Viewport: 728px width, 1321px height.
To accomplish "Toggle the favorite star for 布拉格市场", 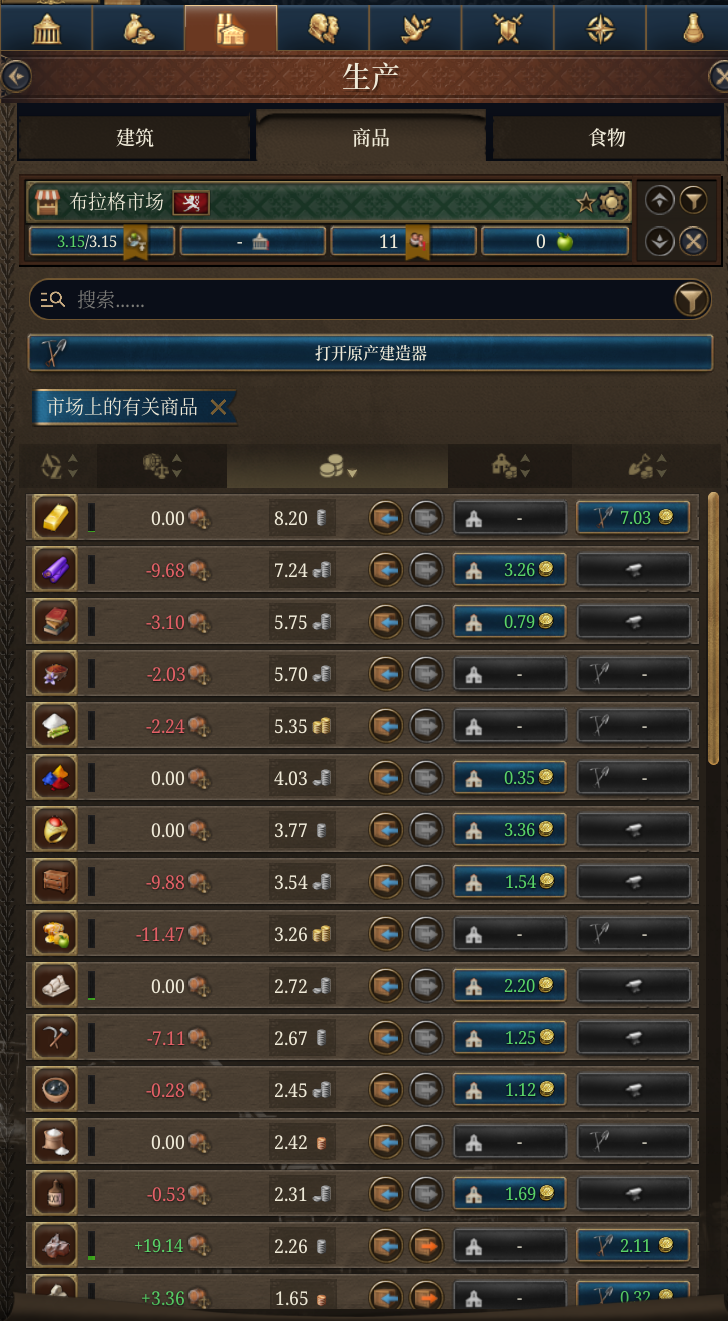I will pyautogui.click(x=586, y=203).
